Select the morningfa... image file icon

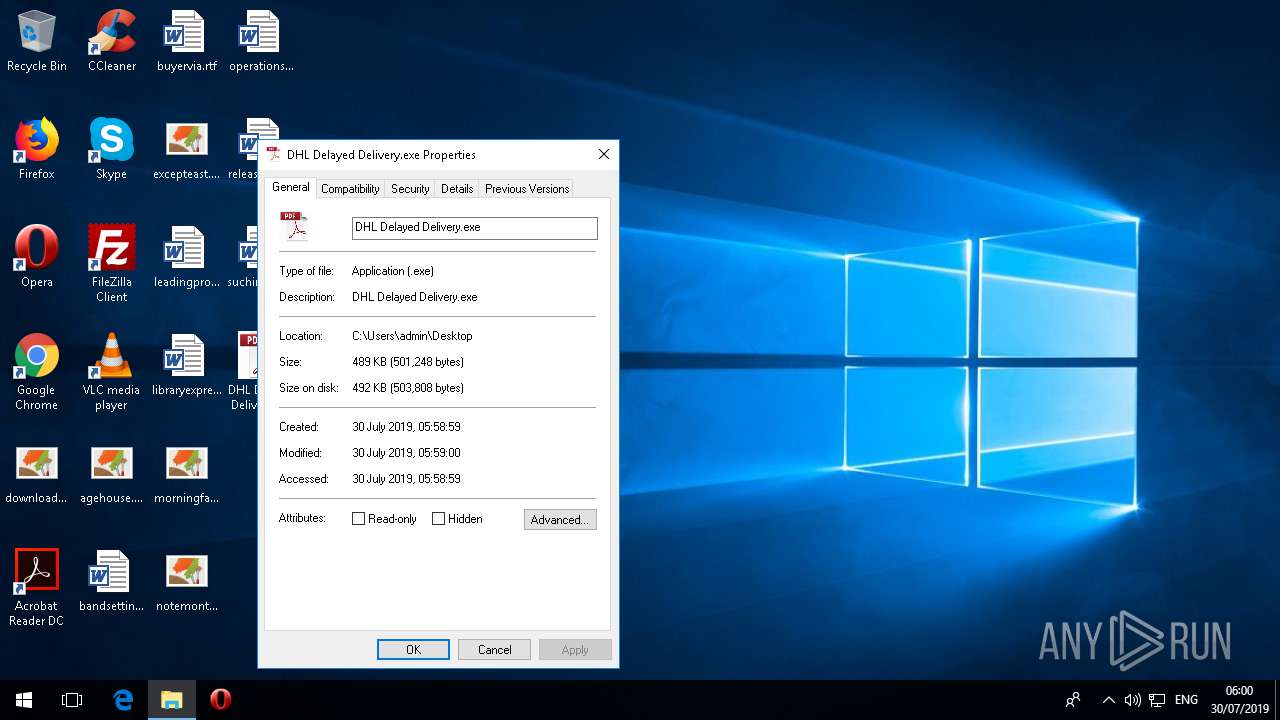186,473
